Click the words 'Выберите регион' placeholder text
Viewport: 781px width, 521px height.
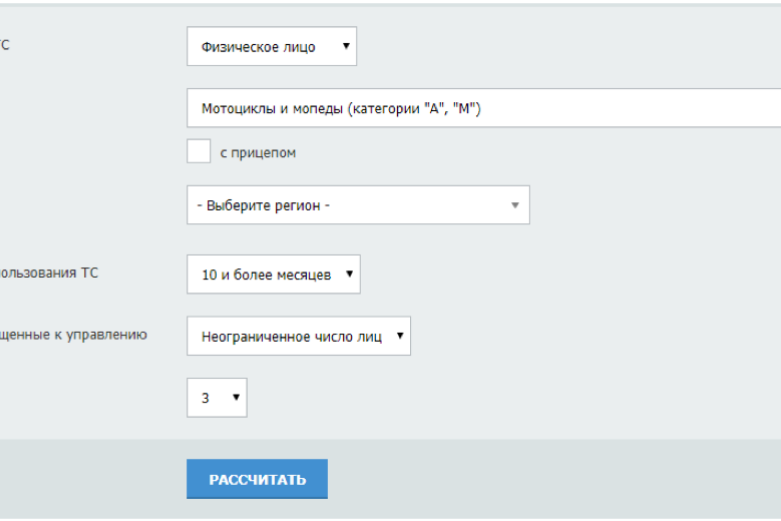(263, 205)
